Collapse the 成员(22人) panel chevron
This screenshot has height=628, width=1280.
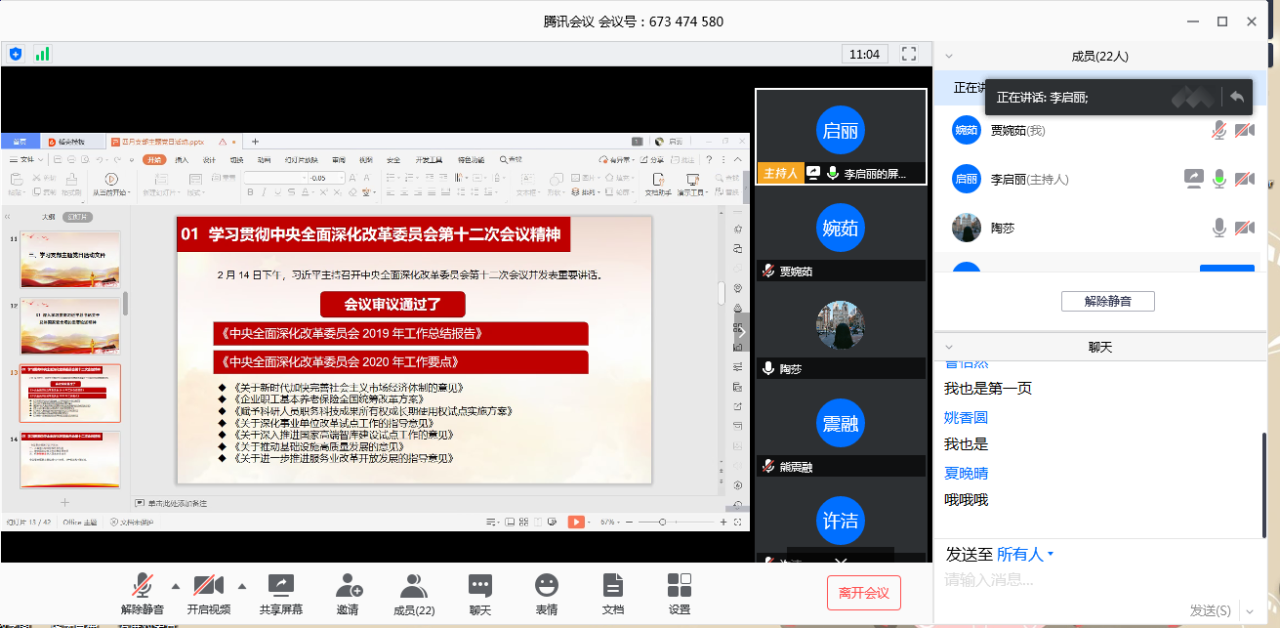[949, 57]
